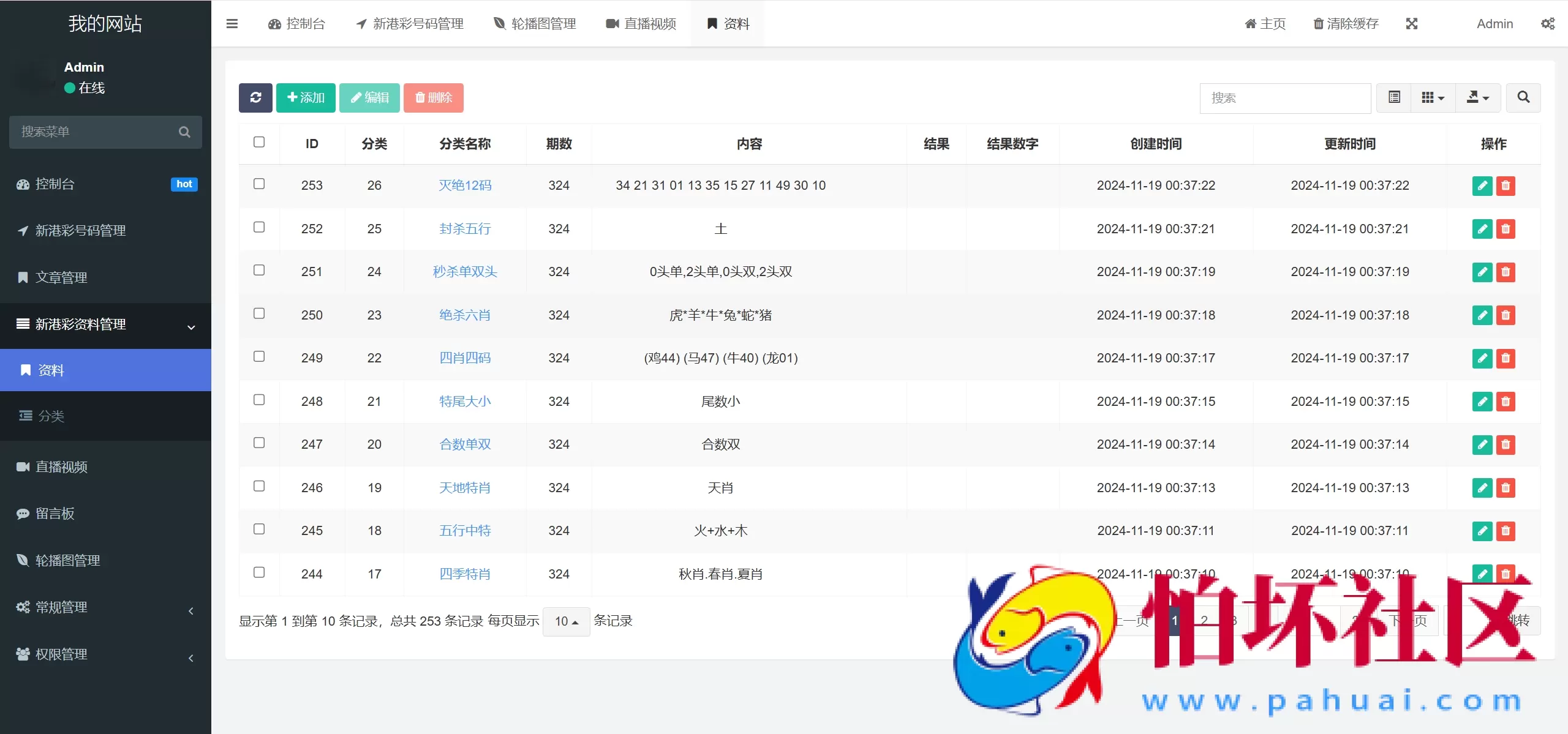Open the 灭绝12码 category link
1568x734 pixels.
point(465,185)
